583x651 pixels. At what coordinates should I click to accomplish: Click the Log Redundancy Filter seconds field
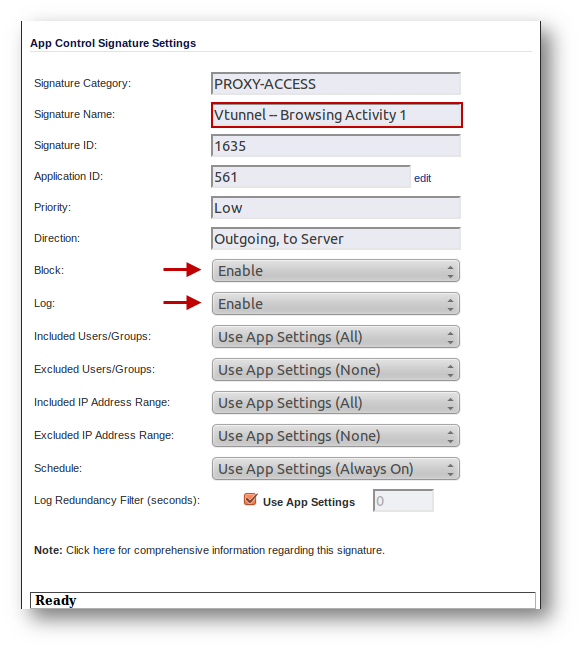tap(403, 501)
